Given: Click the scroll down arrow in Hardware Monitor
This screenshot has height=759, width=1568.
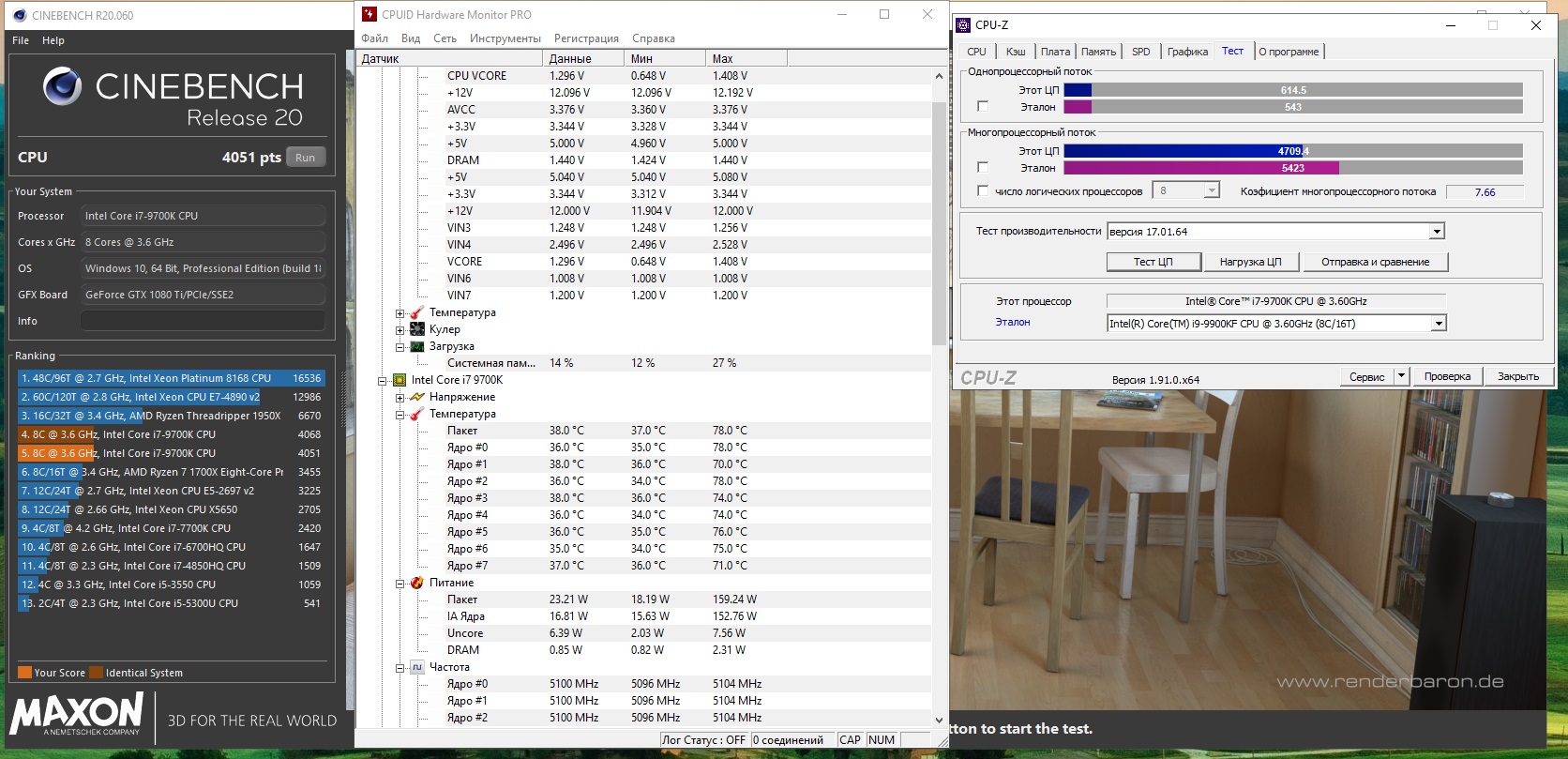Looking at the screenshot, I should [x=939, y=720].
